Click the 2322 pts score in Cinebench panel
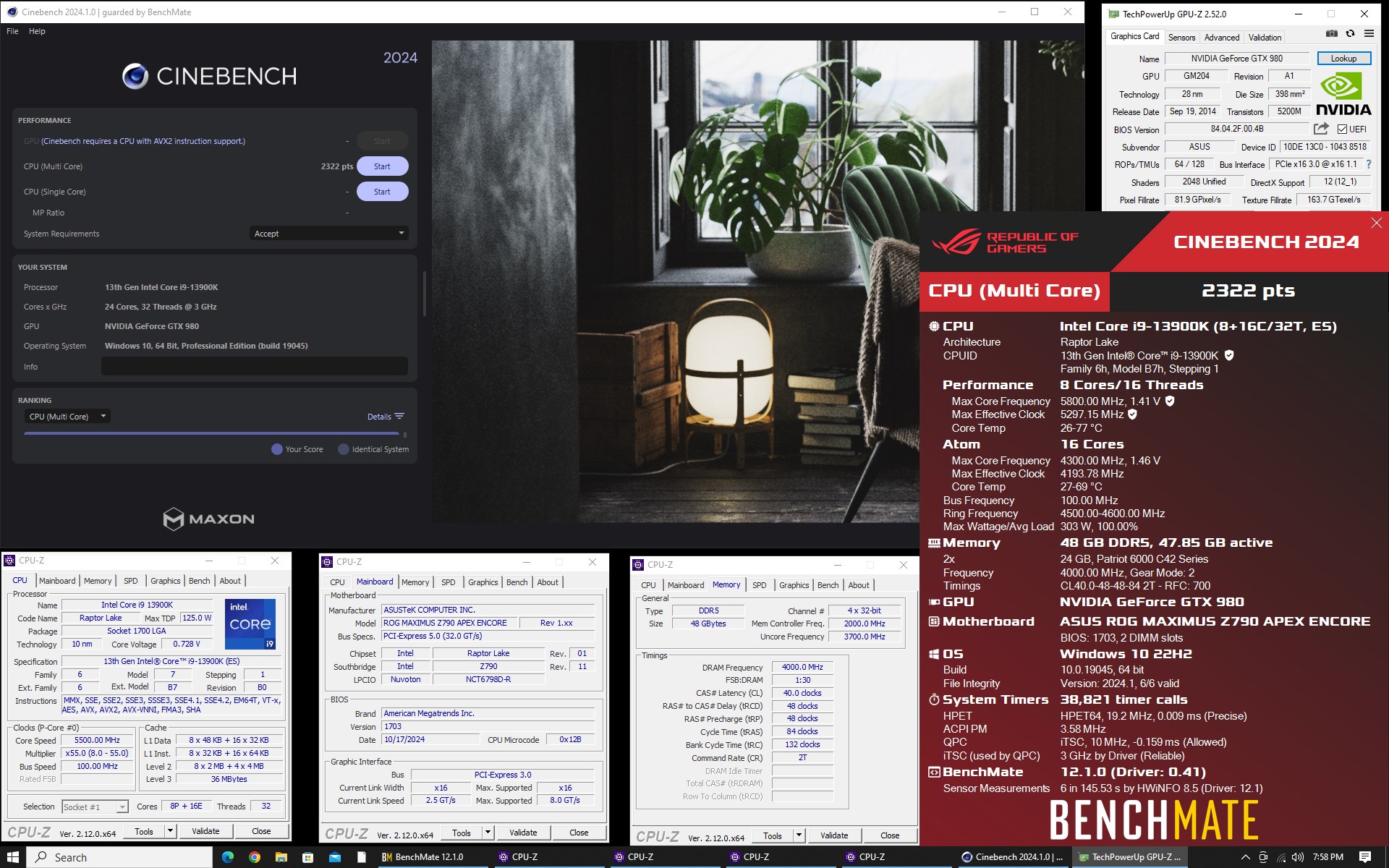This screenshot has width=1389, height=868. coord(336,166)
